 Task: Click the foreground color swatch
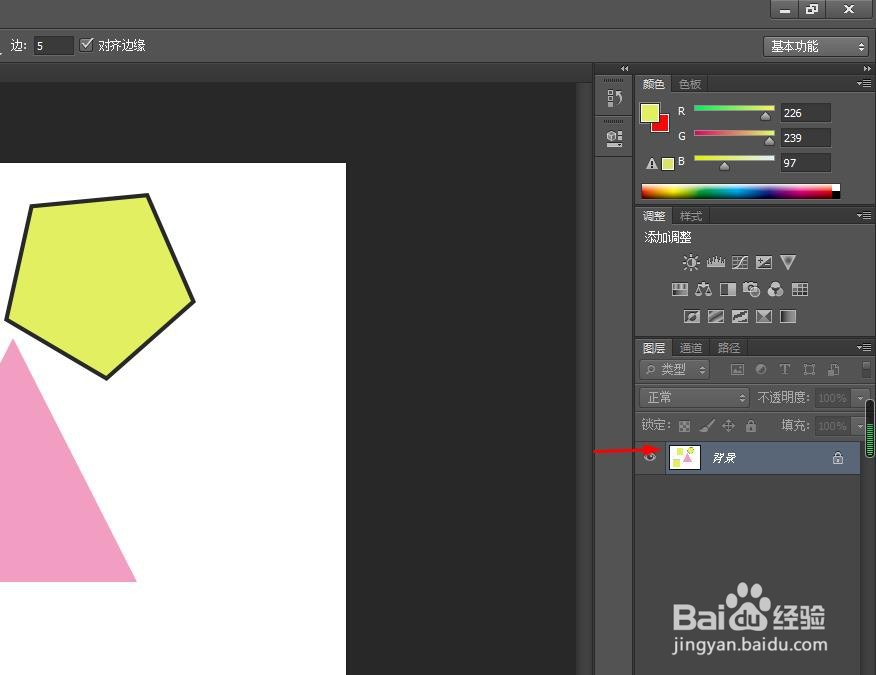click(650, 113)
